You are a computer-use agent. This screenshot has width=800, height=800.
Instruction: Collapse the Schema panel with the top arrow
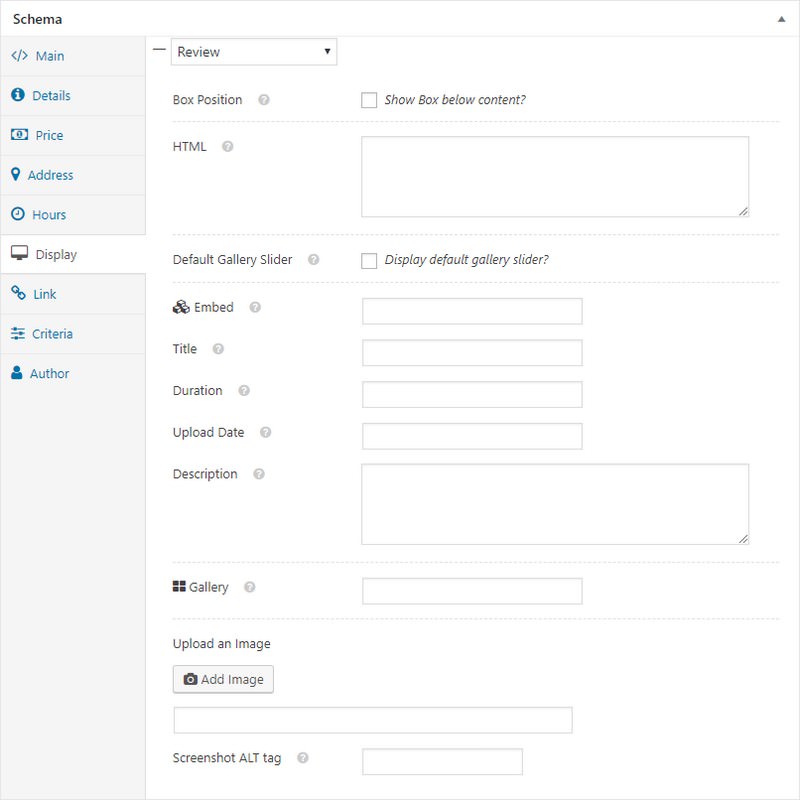[x=782, y=17]
